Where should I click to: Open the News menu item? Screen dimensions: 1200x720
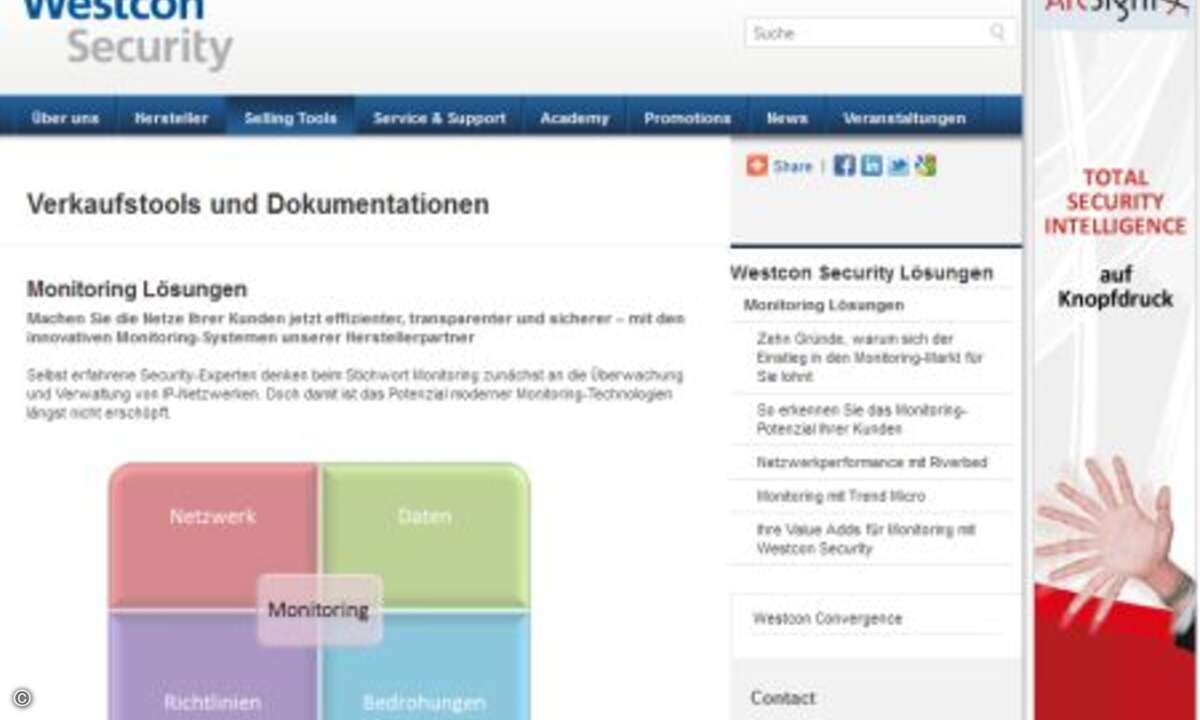click(x=787, y=118)
